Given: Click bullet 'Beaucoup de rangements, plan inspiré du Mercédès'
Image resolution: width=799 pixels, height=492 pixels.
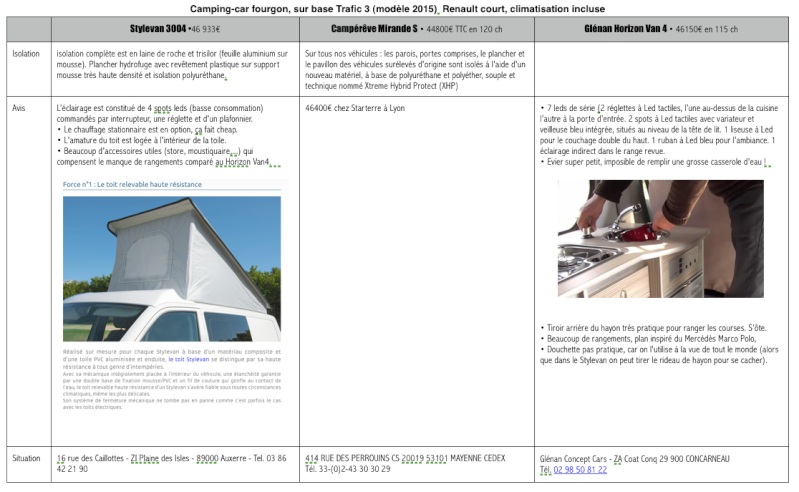Looking at the screenshot, I should tap(648, 339).
